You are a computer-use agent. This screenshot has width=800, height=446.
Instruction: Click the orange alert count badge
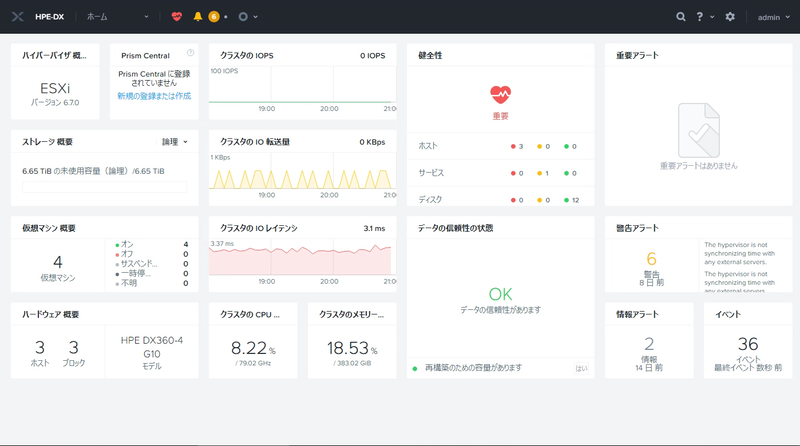[214, 17]
